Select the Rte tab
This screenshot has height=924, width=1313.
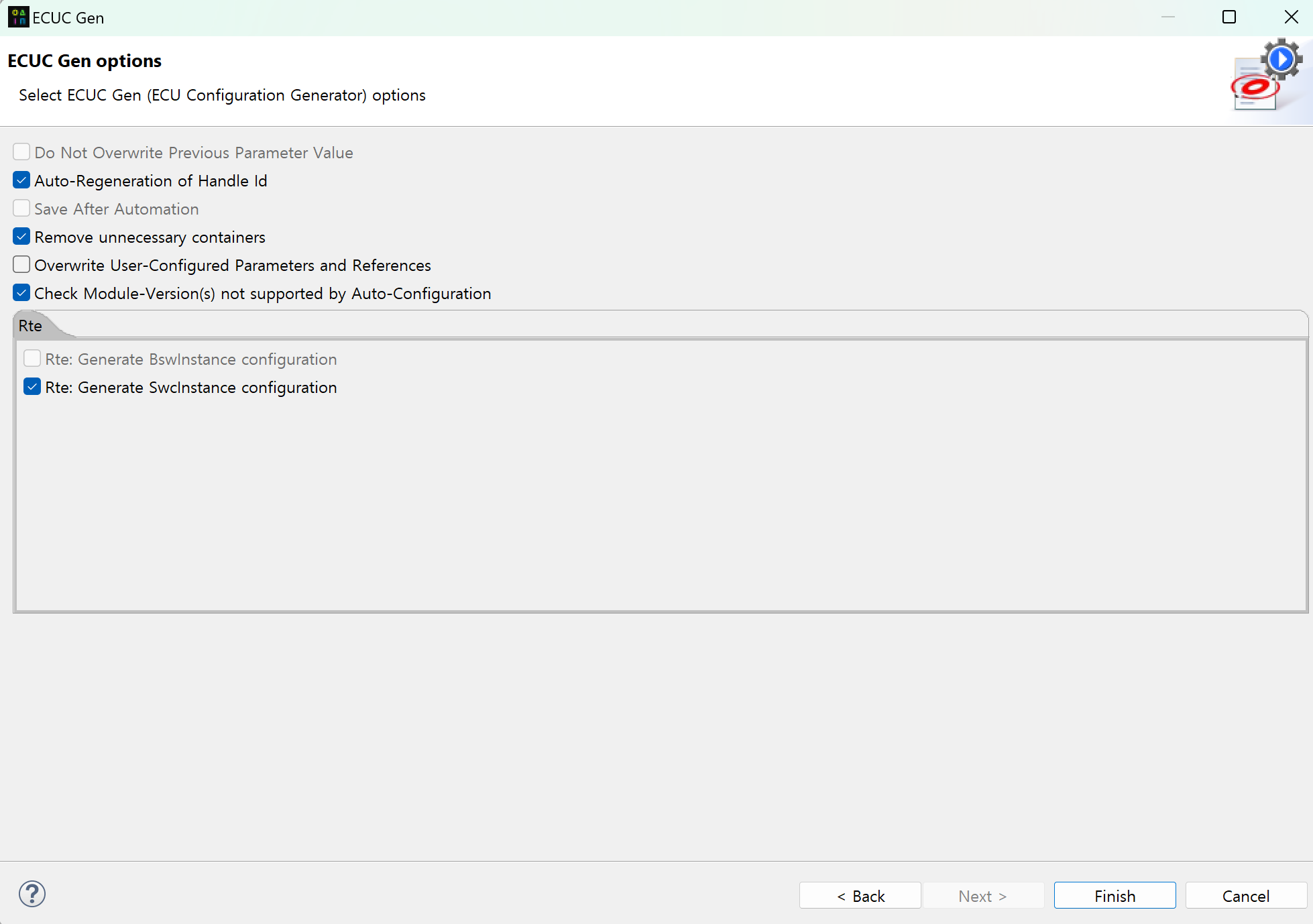pos(31,326)
